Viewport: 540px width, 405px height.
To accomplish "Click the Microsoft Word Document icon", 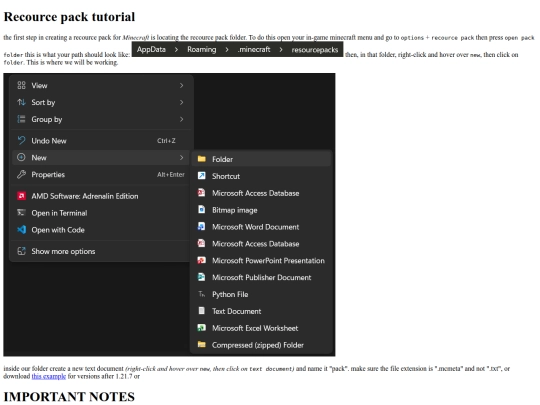I will tap(201, 226).
